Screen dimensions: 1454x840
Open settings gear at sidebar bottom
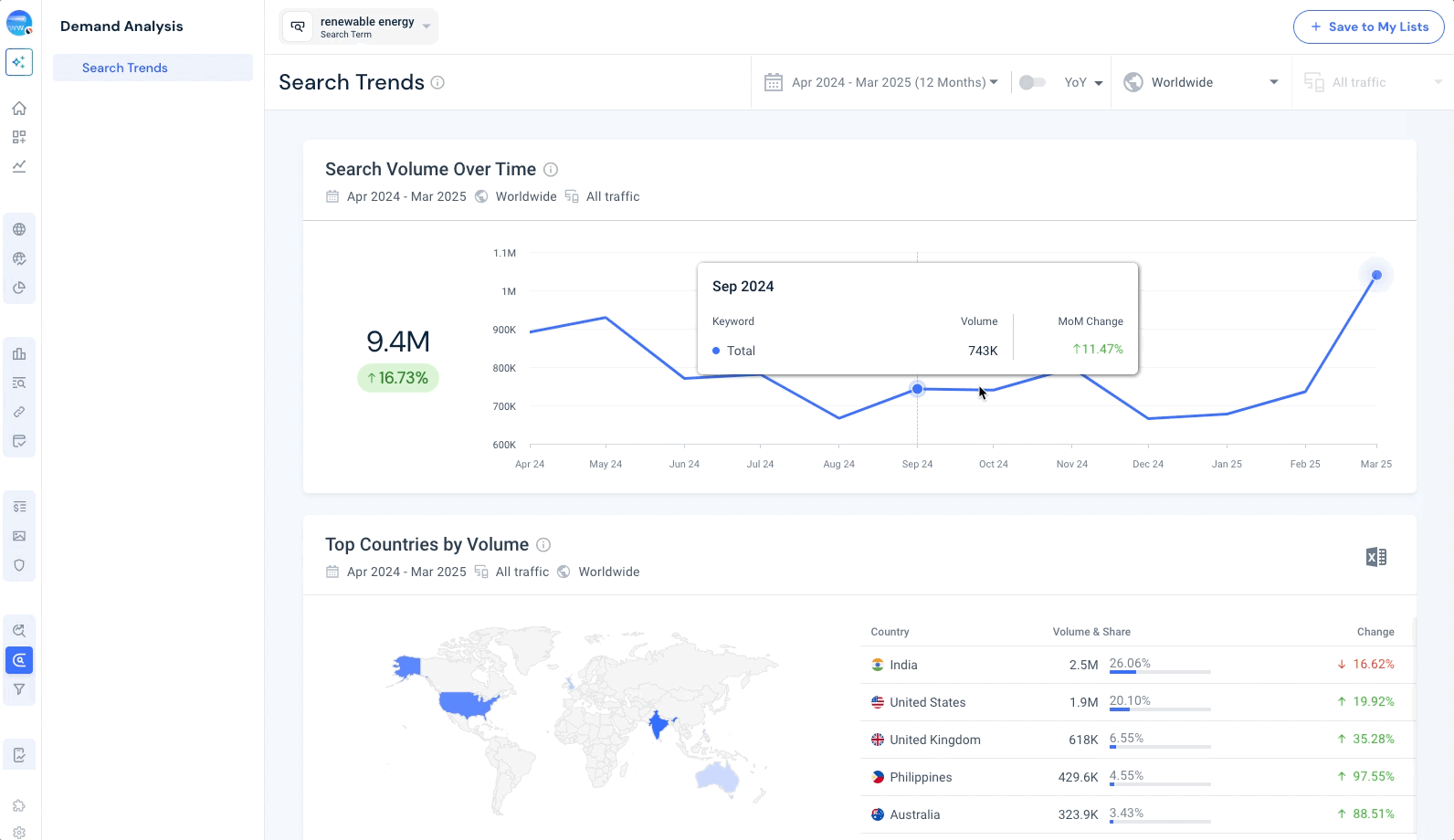19,832
